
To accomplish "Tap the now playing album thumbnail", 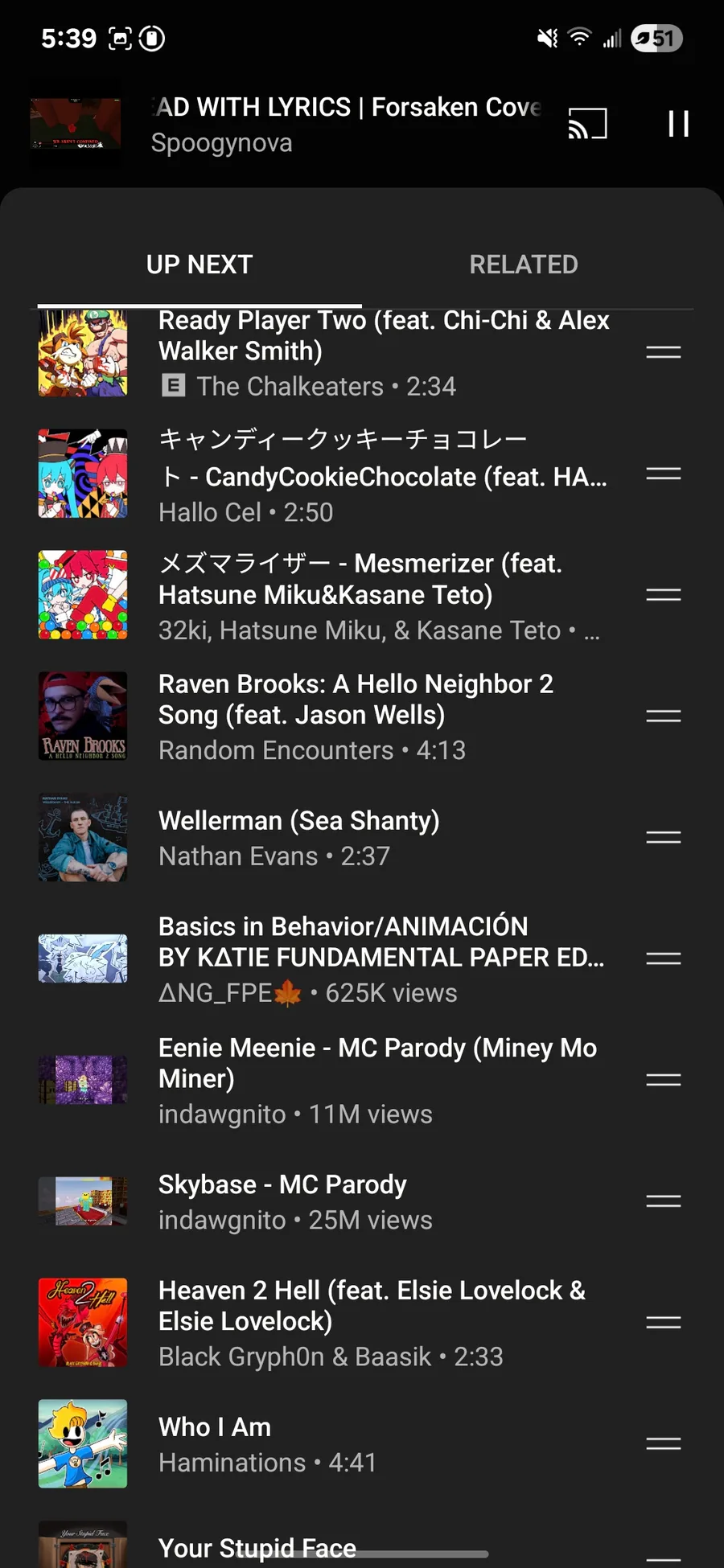I will tap(76, 124).
